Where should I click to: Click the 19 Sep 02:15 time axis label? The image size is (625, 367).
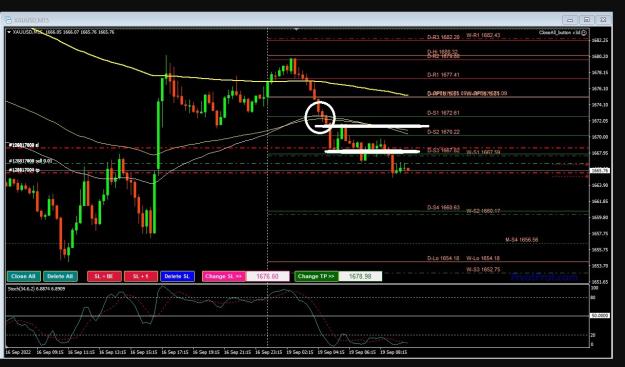coord(300,352)
